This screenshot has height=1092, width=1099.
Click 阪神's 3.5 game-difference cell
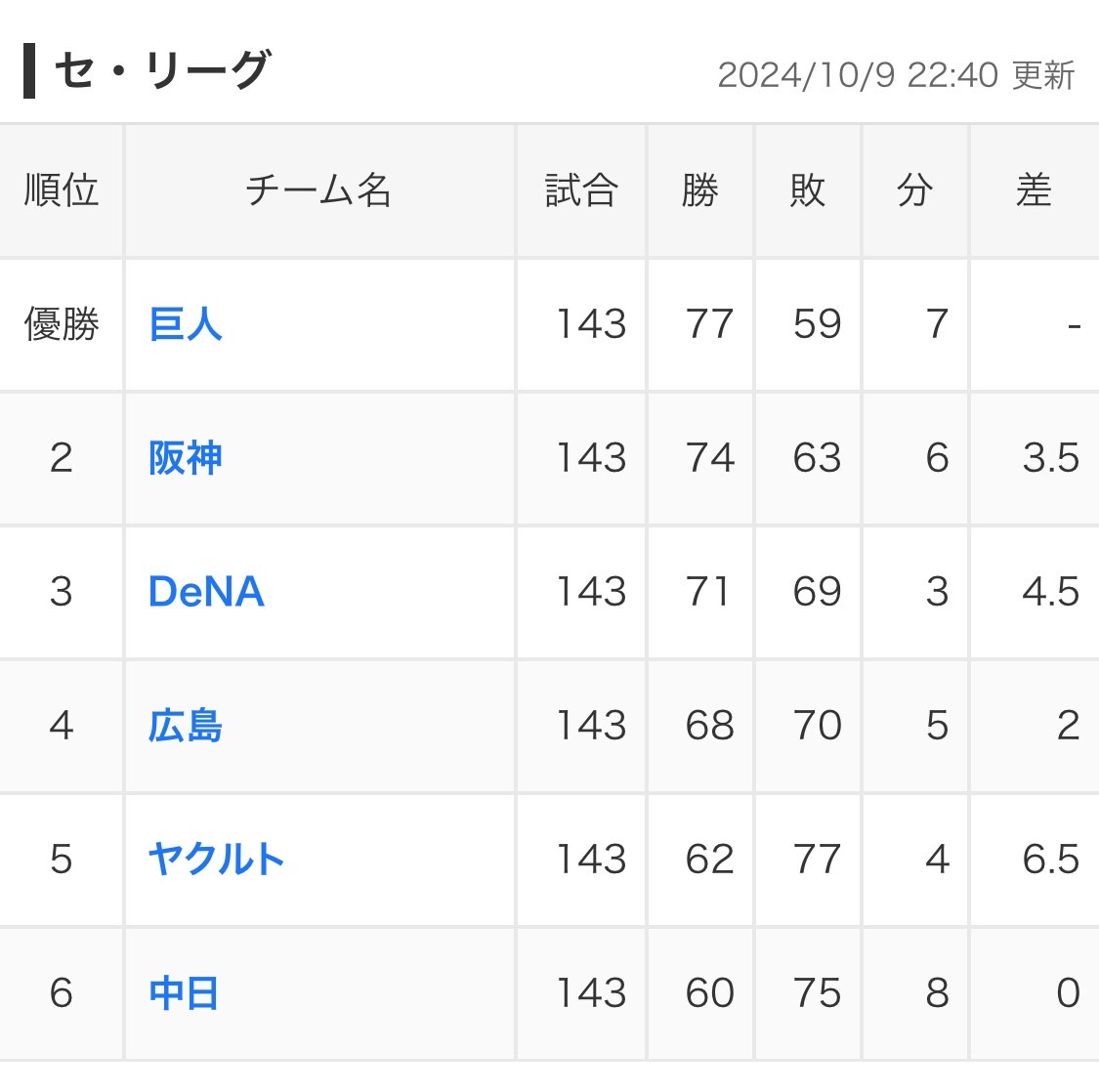(x=1050, y=458)
